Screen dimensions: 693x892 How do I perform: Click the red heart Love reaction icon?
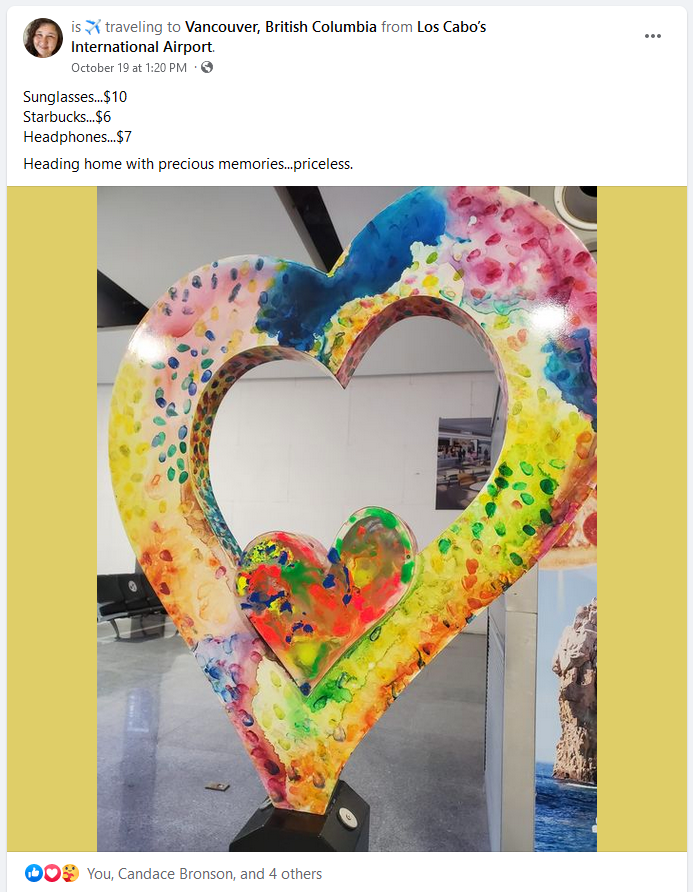[x=52, y=873]
